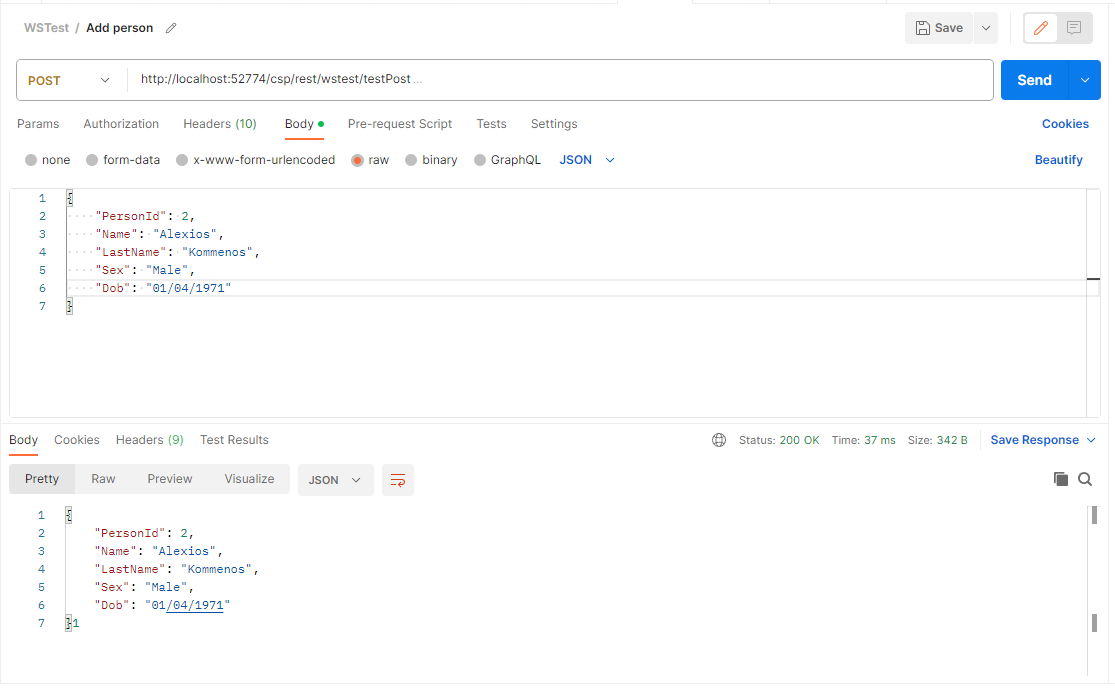The image size is (1115, 690).
Task: Click the globe network icon near Status
Action: click(719, 440)
